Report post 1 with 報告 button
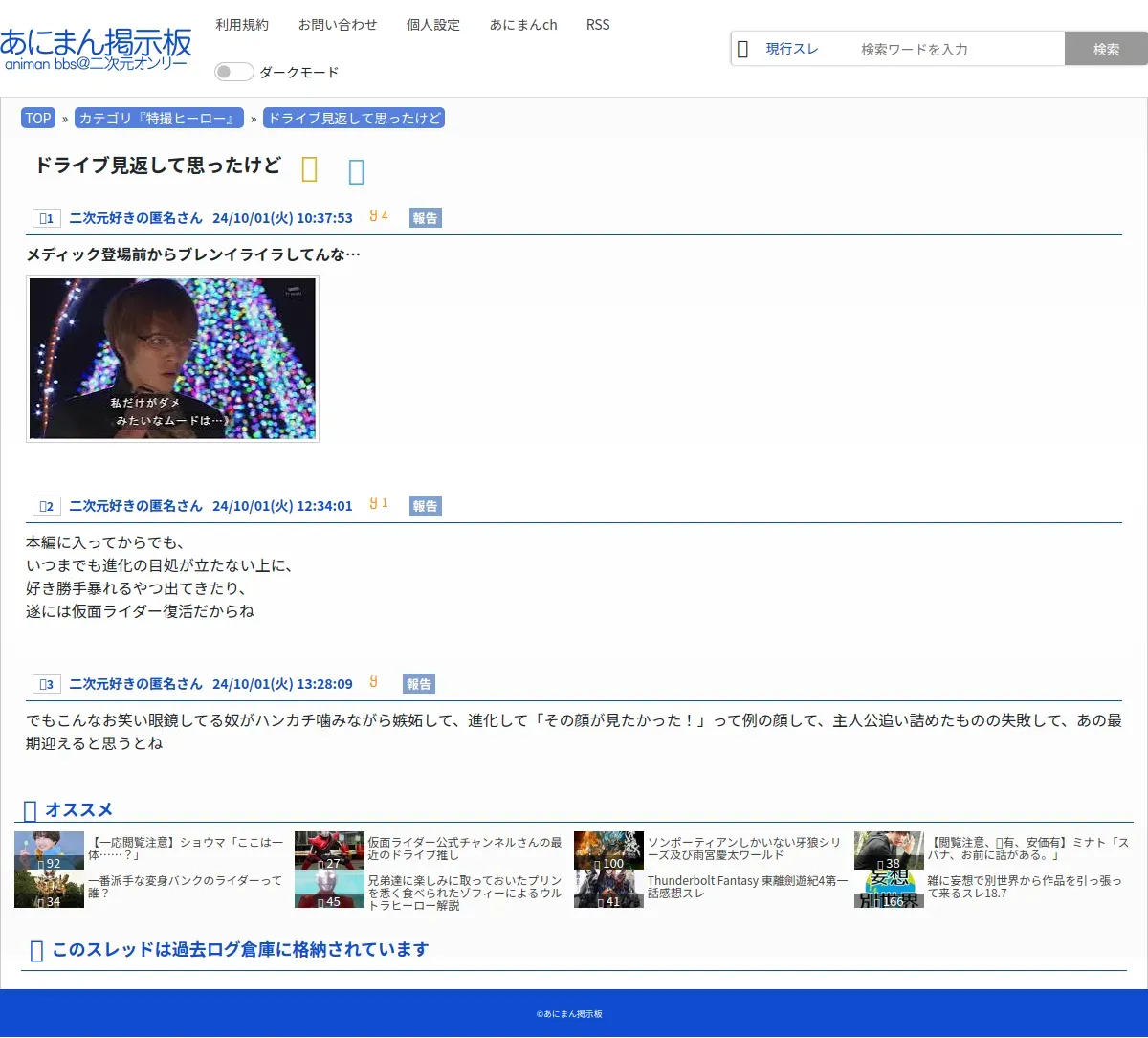 [x=426, y=218]
